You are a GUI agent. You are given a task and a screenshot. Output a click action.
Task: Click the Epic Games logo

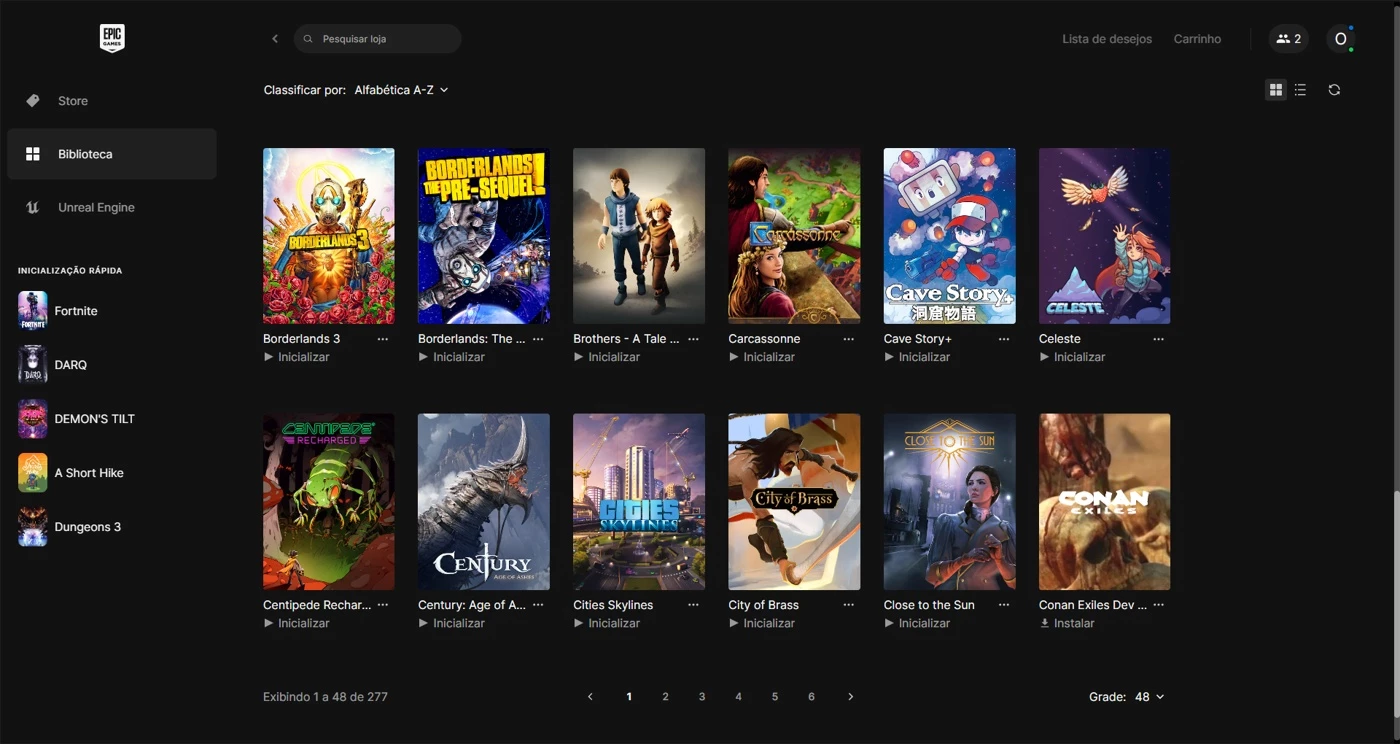coord(112,38)
